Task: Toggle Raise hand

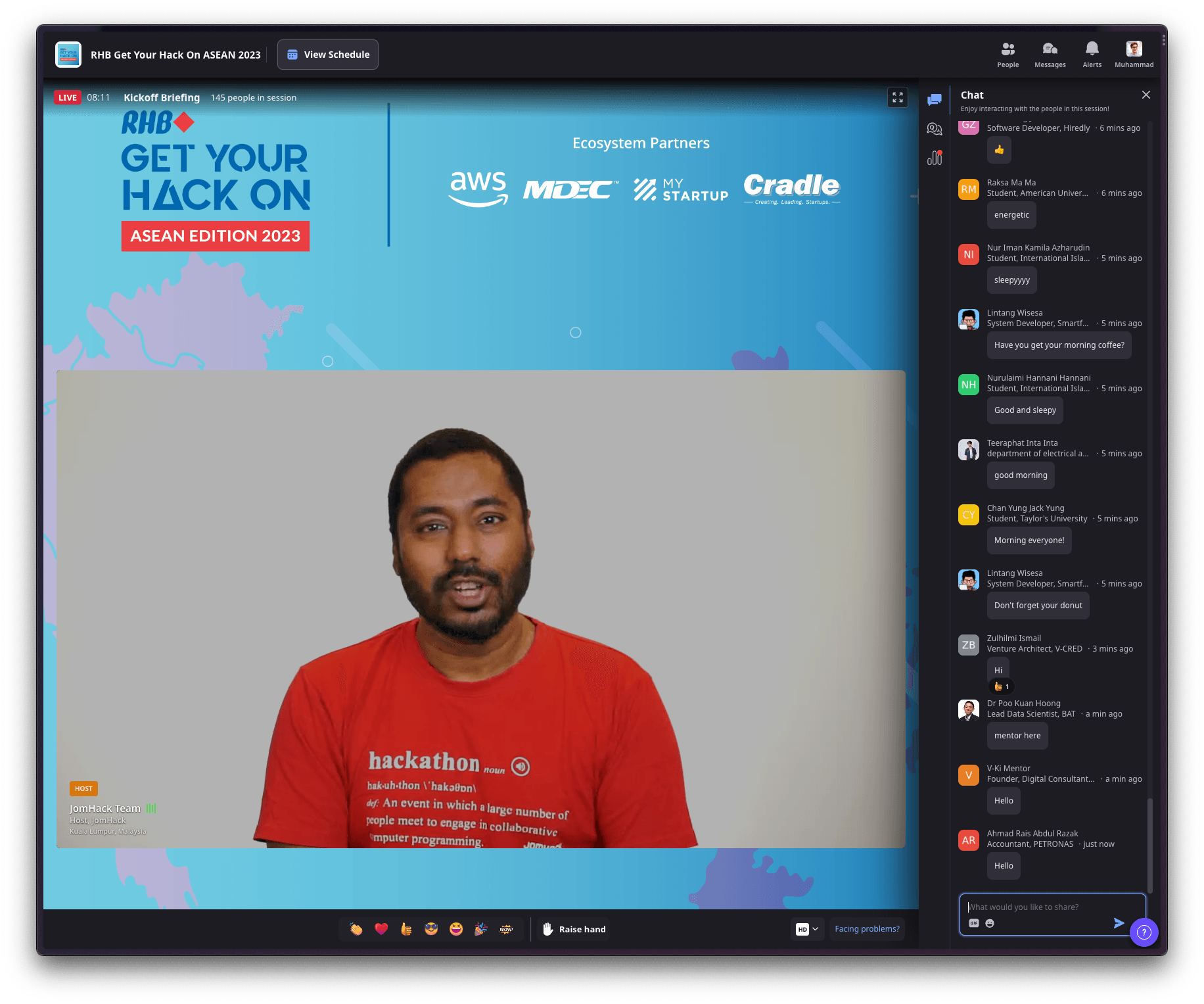Action: pyautogui.click(x=574, y=929)
